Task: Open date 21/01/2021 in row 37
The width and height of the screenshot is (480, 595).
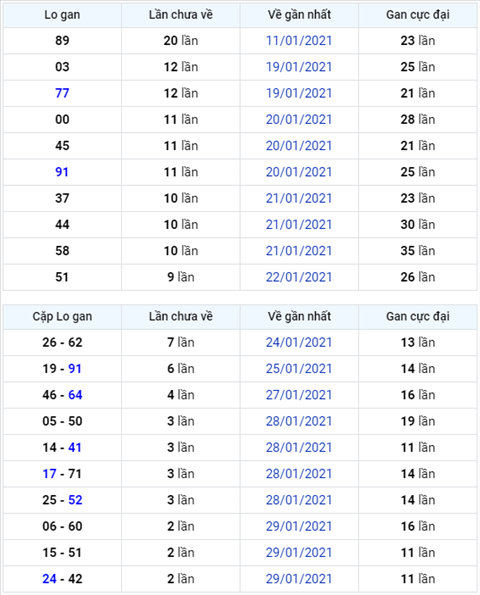Action: (x=299, y=198)
